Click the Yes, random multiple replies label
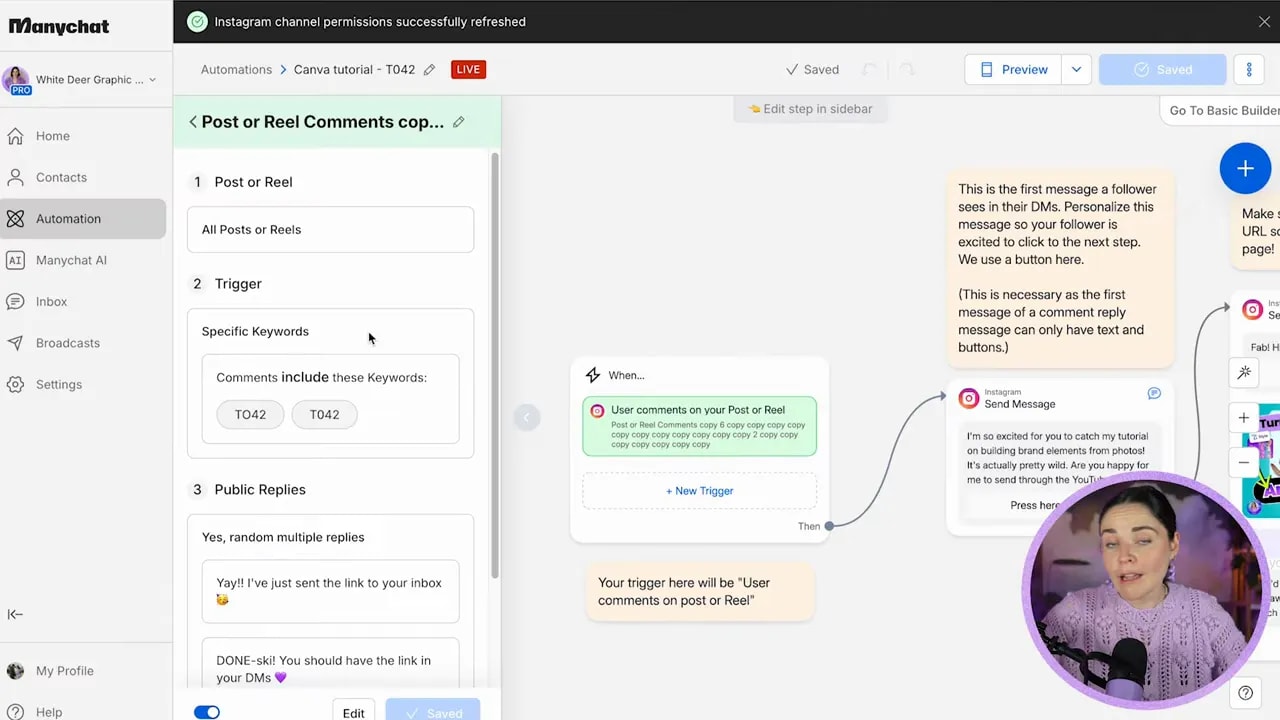This screenshot has width=1280, height=720. coord(283,537)
